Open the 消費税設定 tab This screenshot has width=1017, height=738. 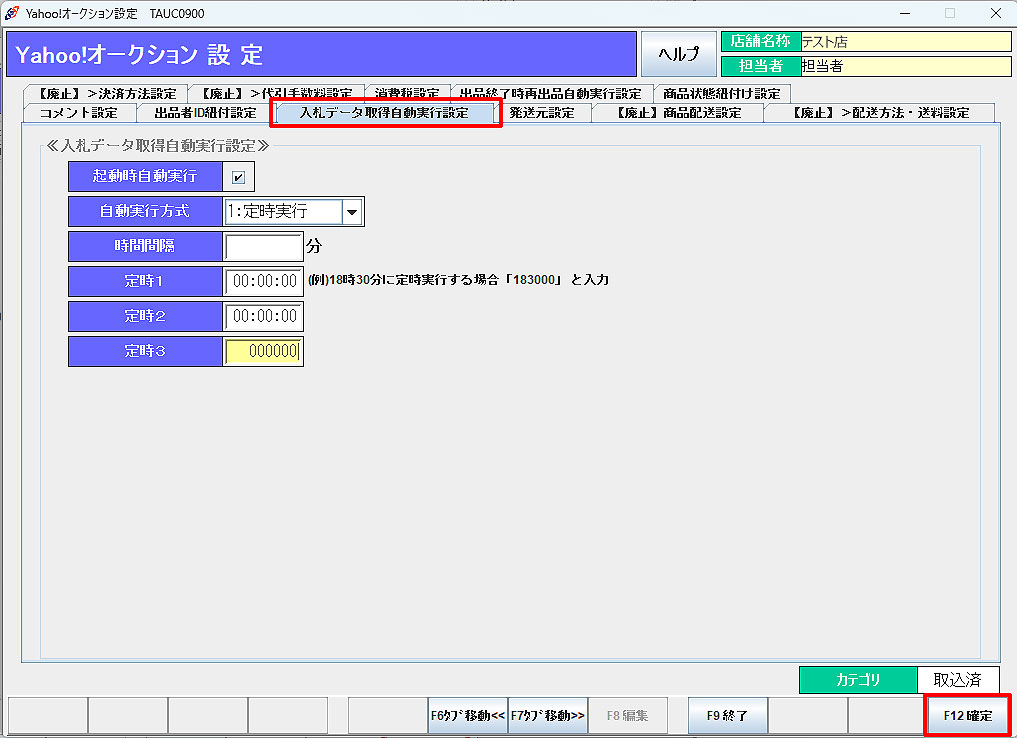pos(406,94)
